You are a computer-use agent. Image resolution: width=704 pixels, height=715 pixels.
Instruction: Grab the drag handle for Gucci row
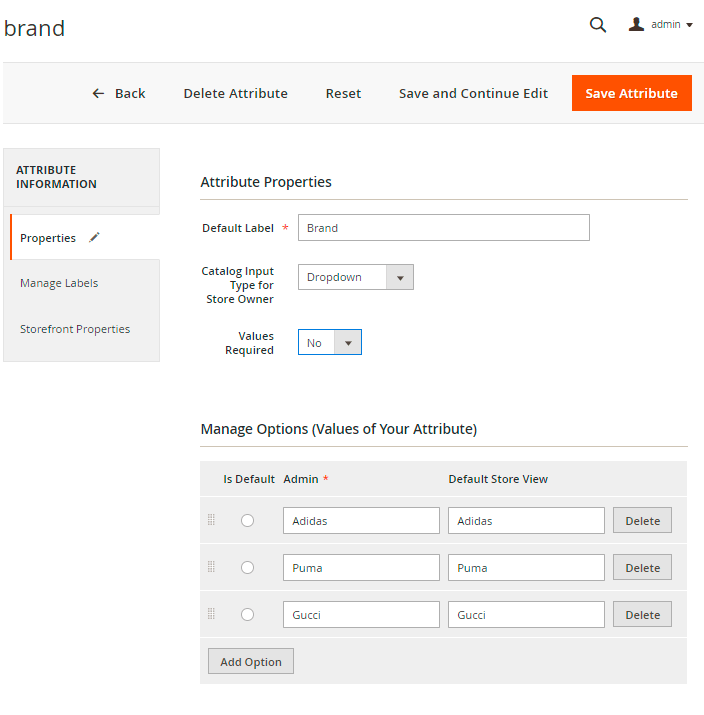[211, 614]
